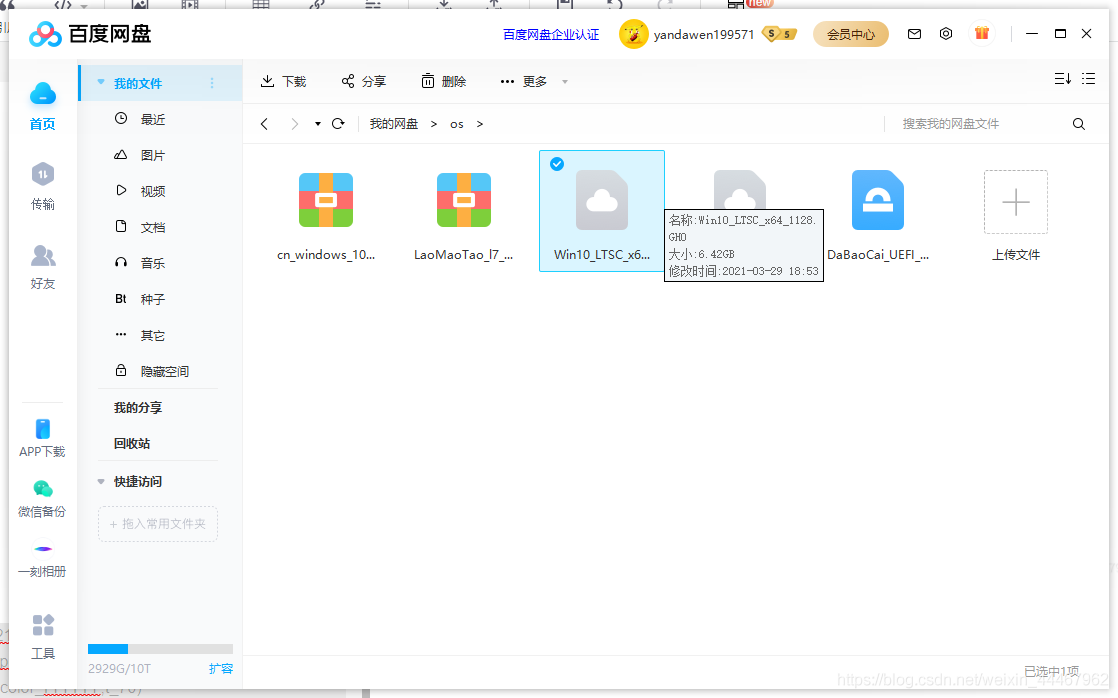1118x698 pixels.
Task: Click 下载 download button
Action: (x=283, y=81)
